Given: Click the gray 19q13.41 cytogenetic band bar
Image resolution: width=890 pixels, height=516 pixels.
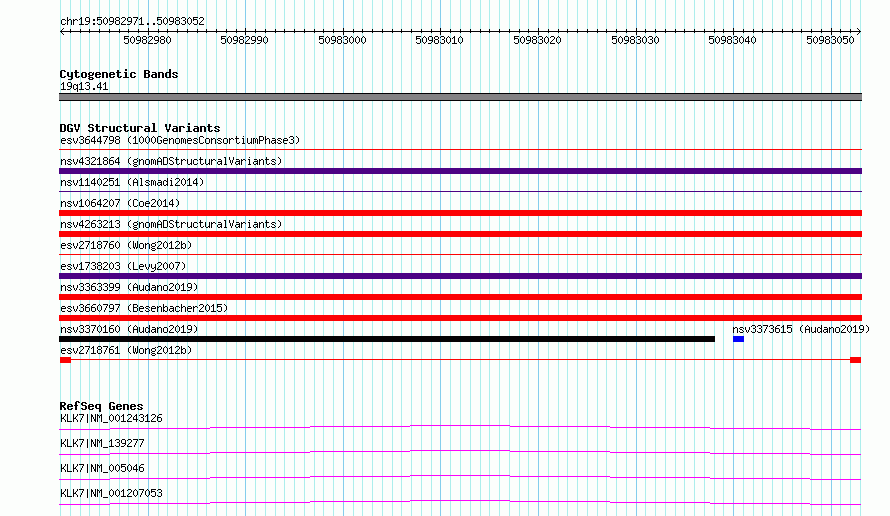Looking at the screenshot, I should (460, 97).
